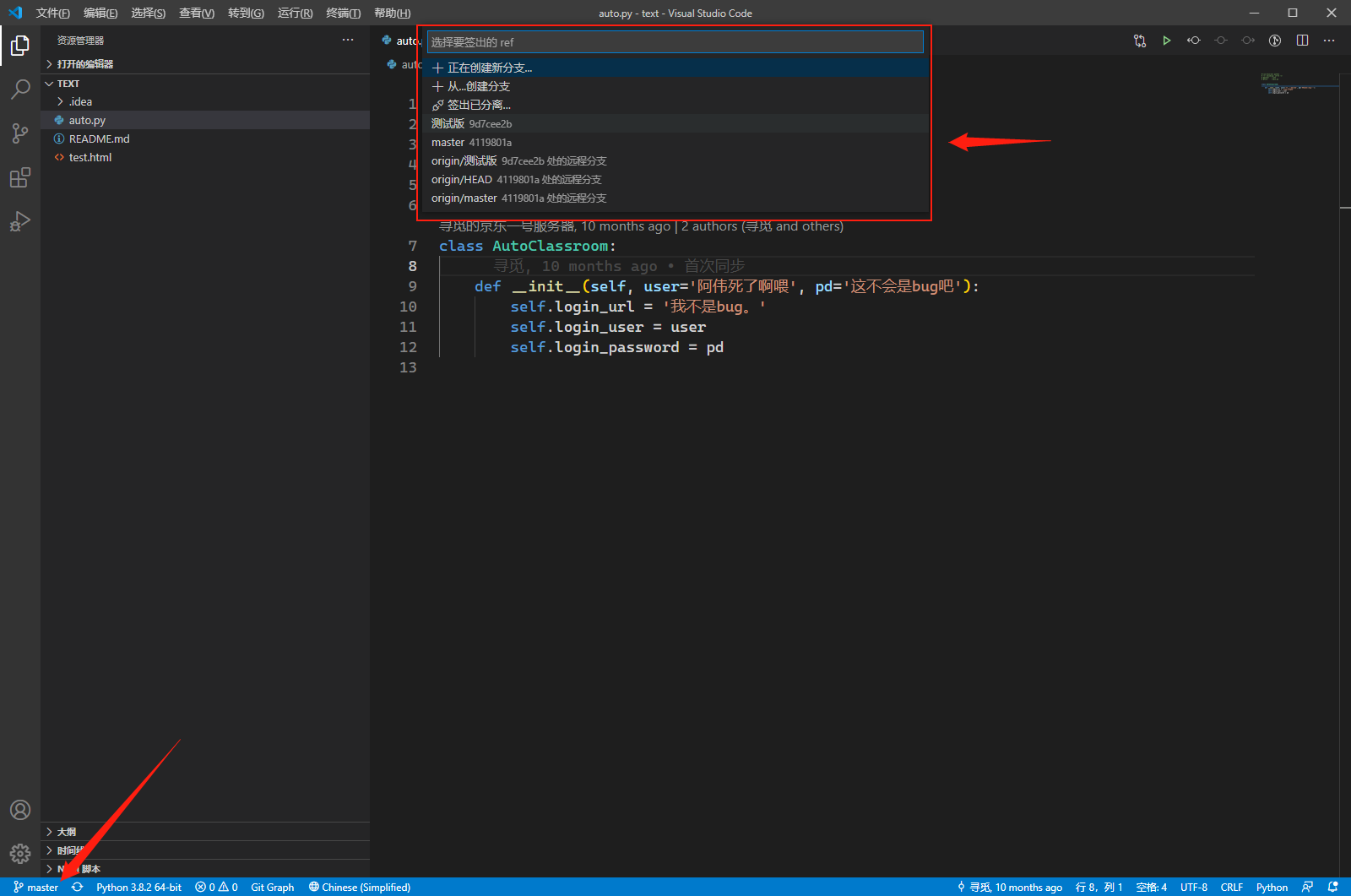Open the Manage gear icon

tap(20, 854)
